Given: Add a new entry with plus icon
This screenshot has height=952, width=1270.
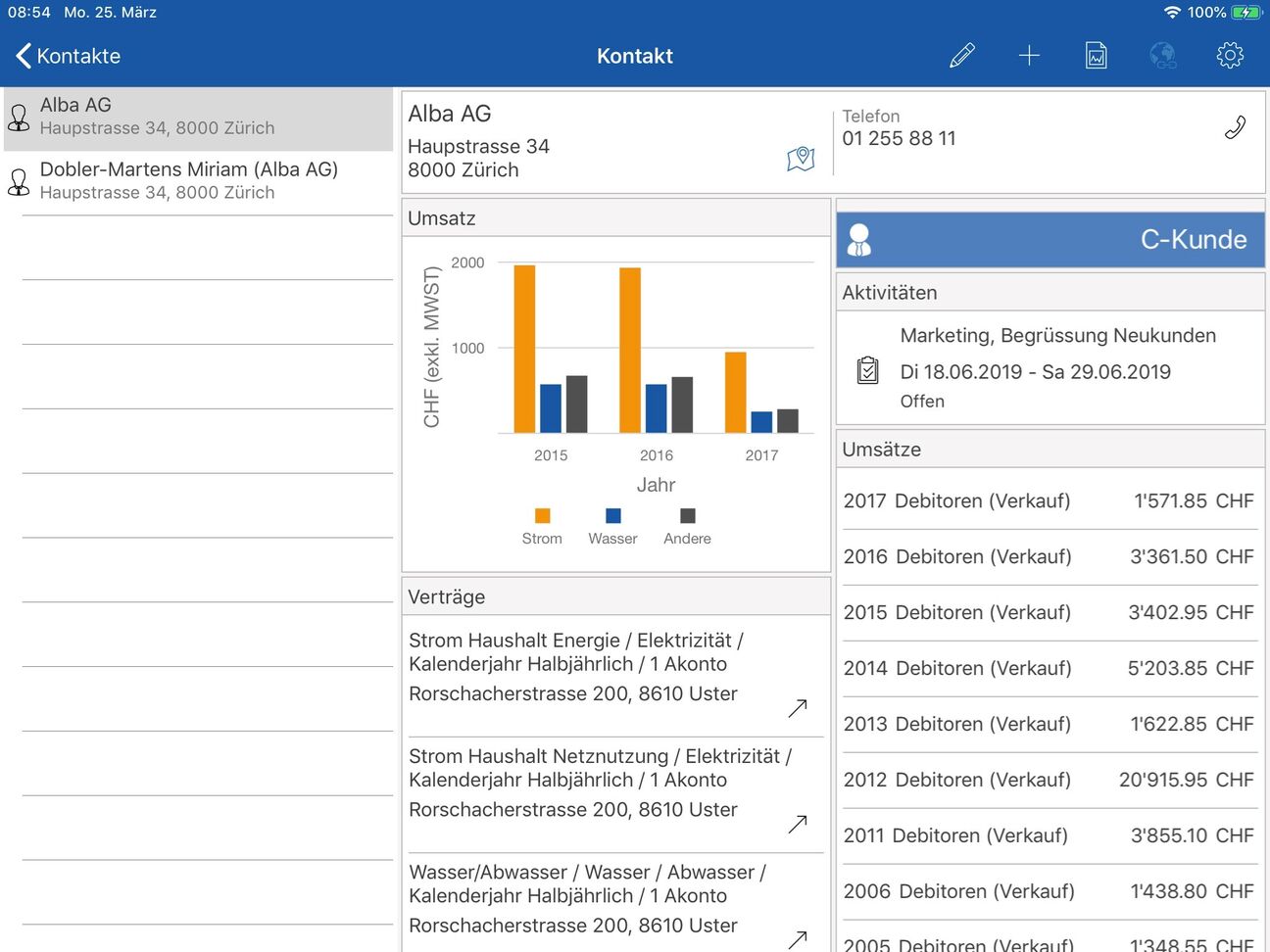Looking at the screenshot, I should (x=1029, y=56).
